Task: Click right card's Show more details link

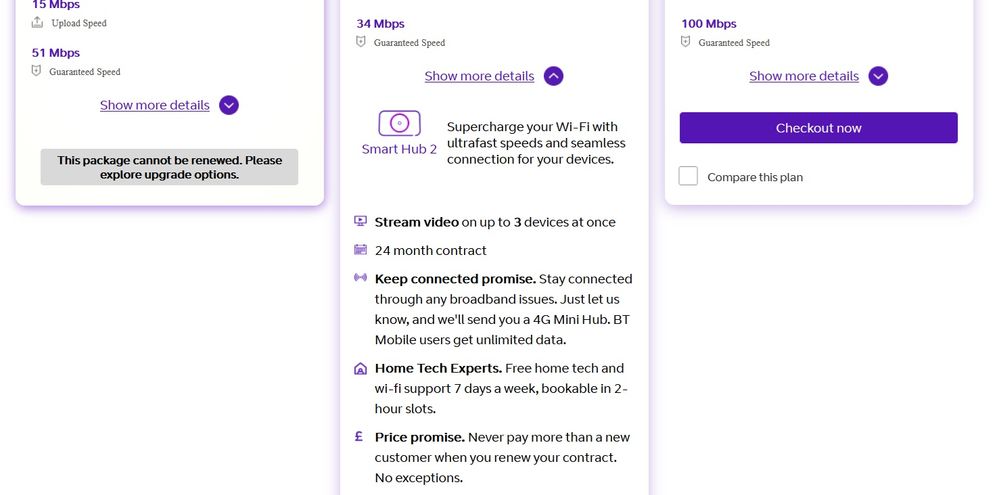Action: click(804, 76)
